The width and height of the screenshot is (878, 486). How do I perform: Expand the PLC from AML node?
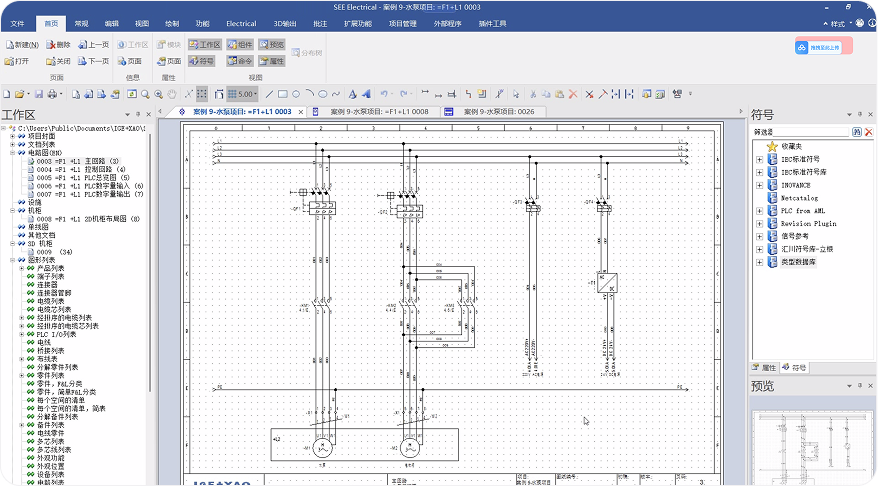pyautogui.click(x=759, y=211)
